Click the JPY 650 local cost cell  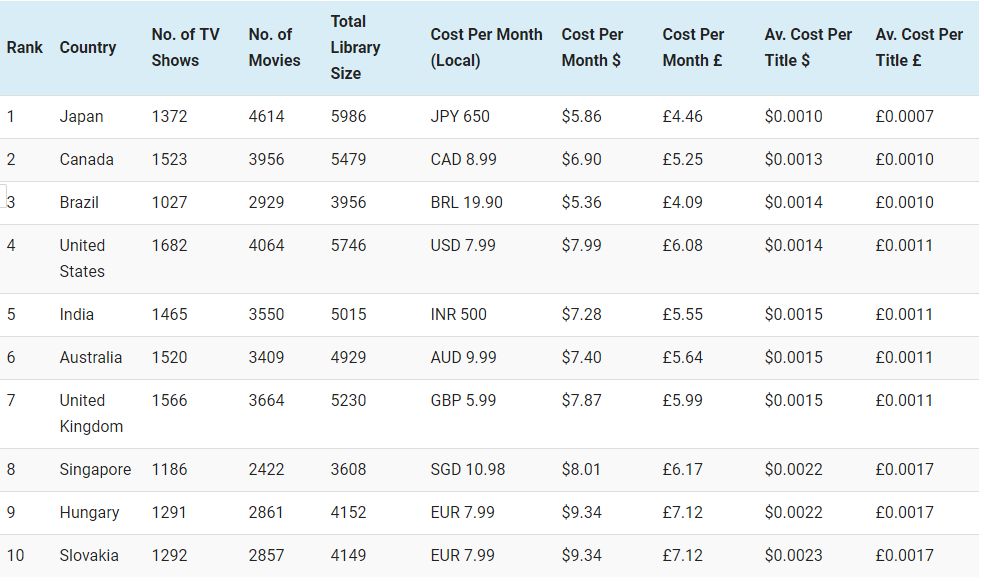(x=460, y=116)
